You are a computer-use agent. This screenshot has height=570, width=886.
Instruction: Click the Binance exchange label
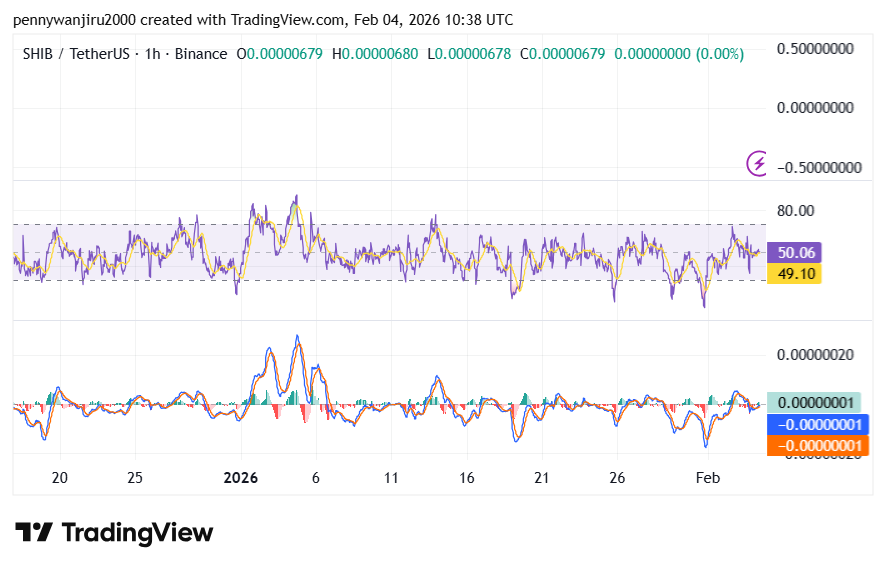tap(200, 54)
